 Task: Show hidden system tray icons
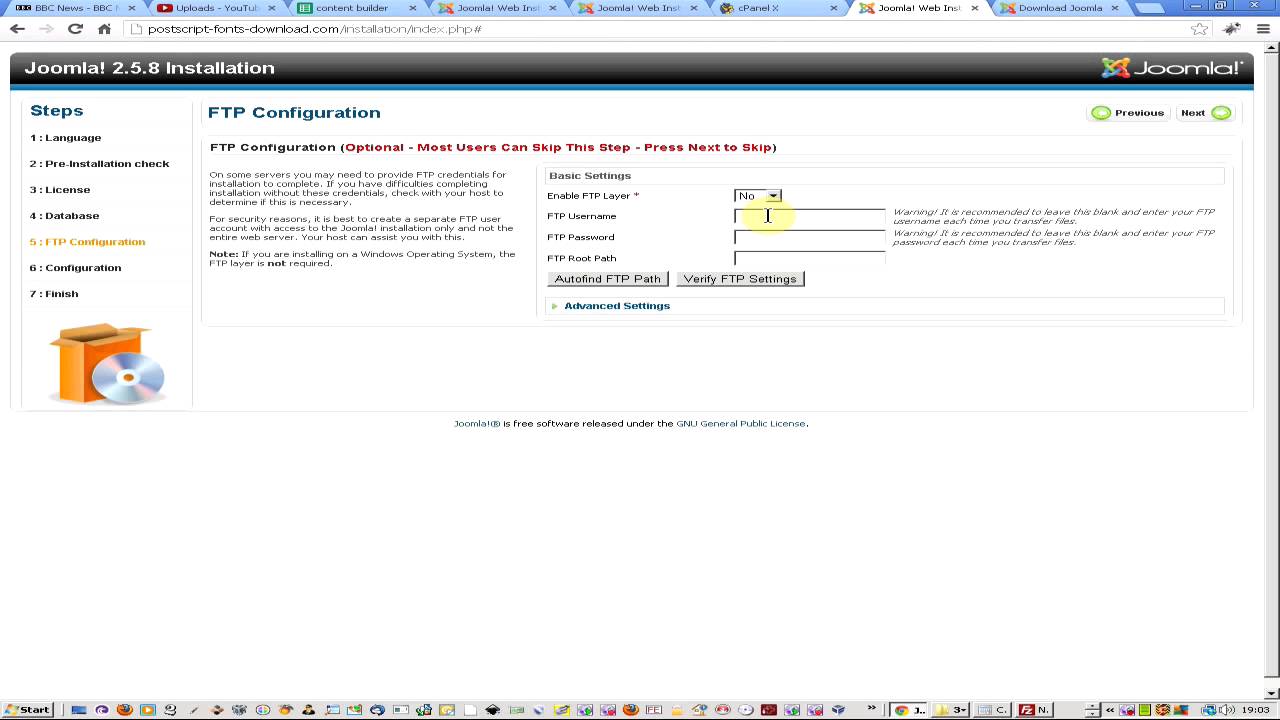pos(1110,710)
